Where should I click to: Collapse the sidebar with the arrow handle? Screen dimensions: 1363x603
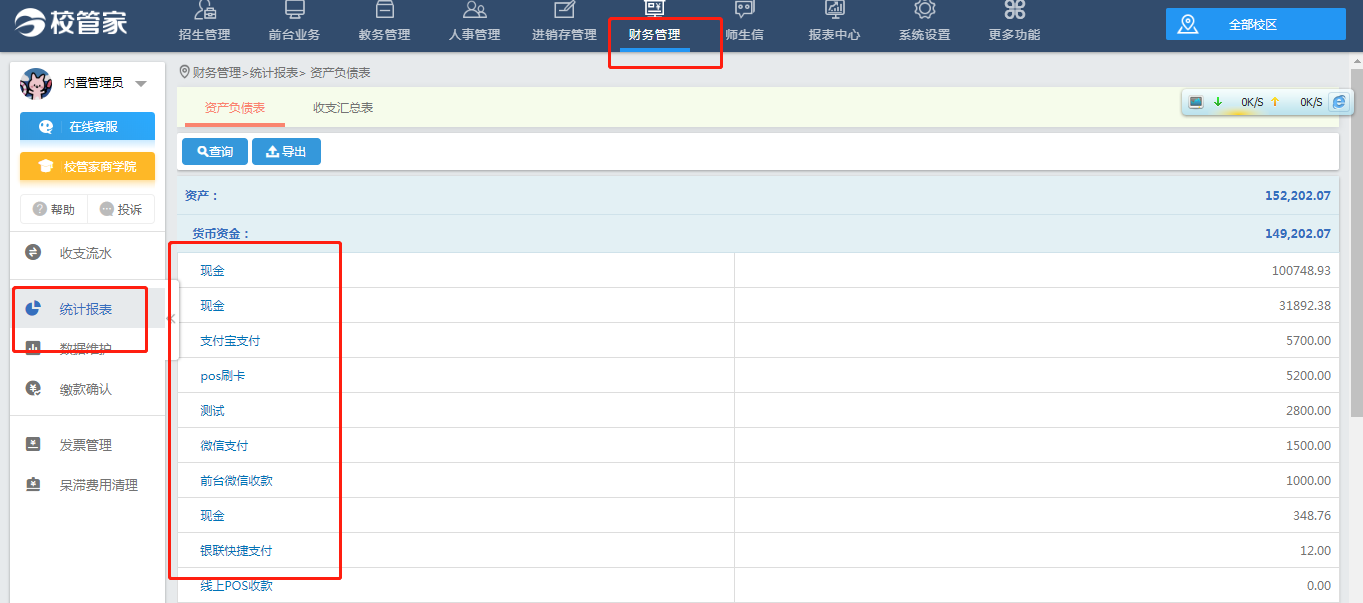pyautogui.click(x=171, y=319)
